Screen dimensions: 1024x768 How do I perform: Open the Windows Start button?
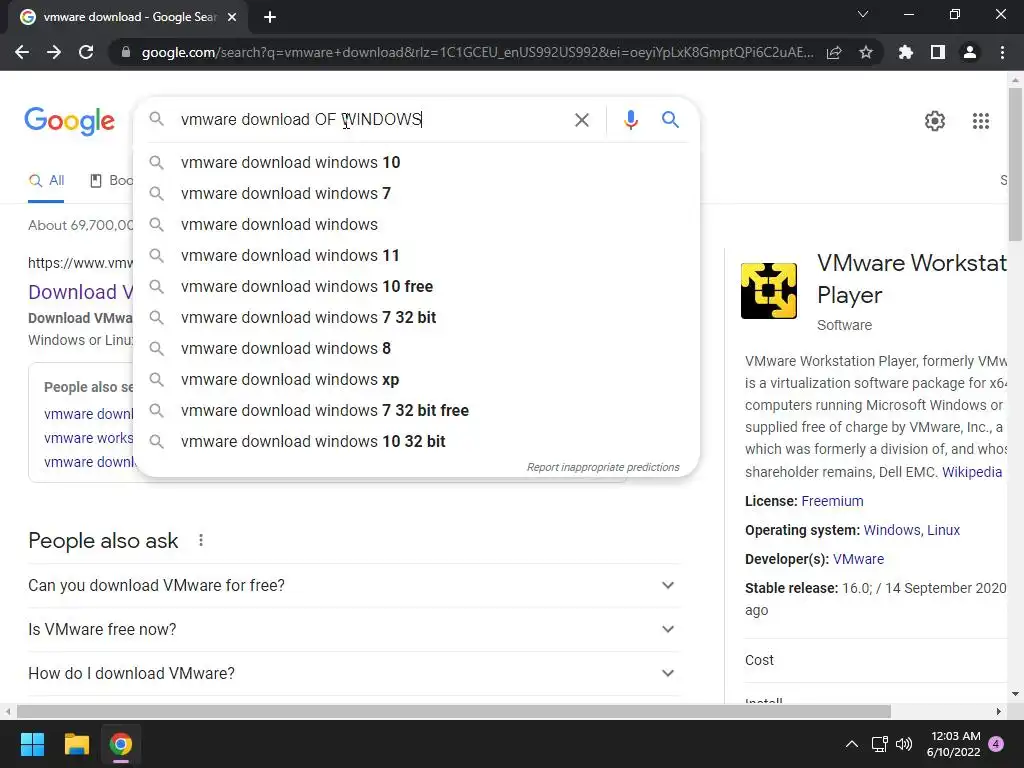pyautogui.click(x=32, y=744)
